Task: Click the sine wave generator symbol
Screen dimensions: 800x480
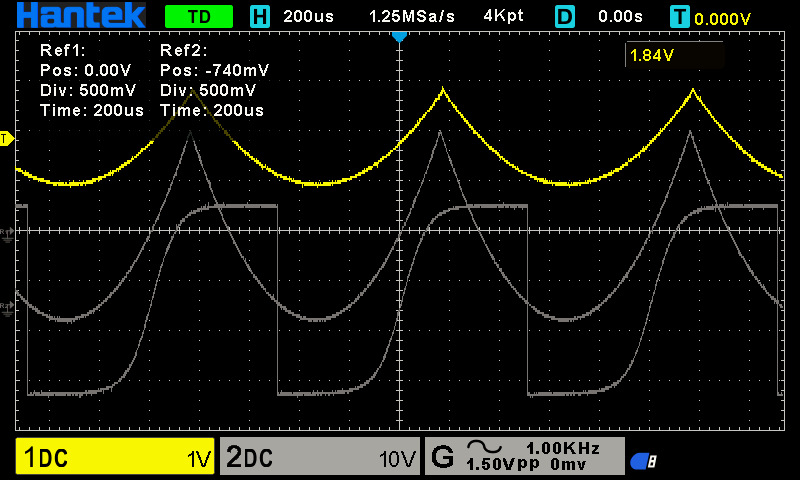Action: 484,447
